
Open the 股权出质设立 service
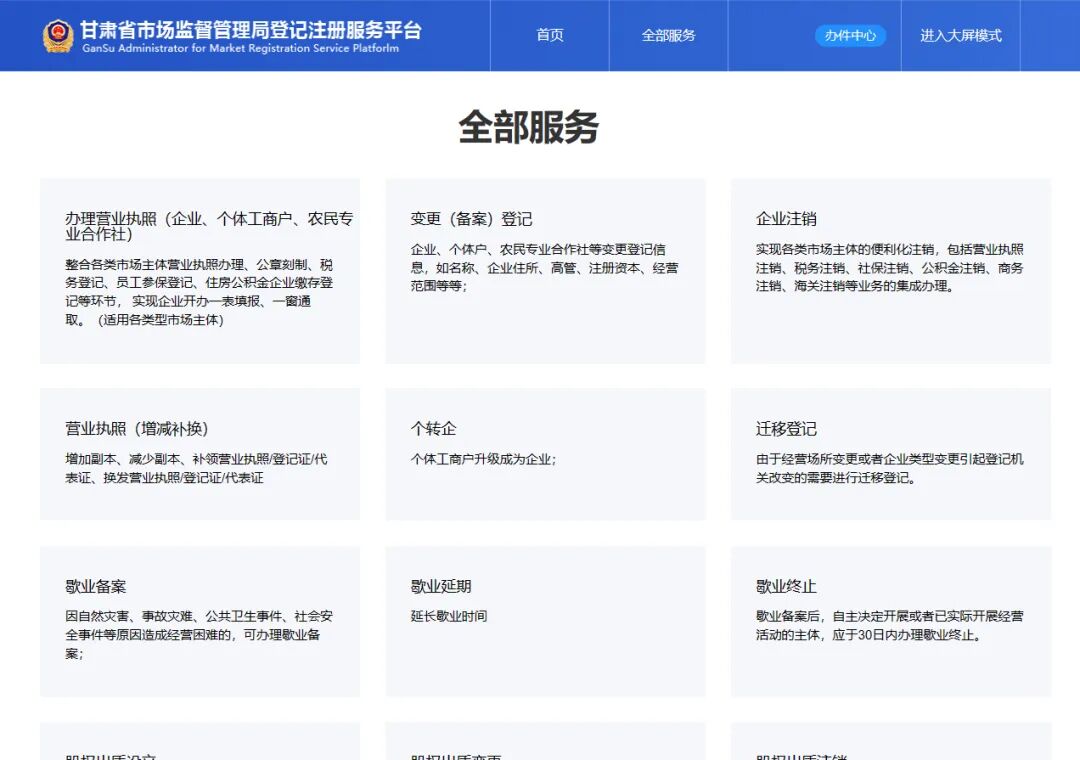199,745
